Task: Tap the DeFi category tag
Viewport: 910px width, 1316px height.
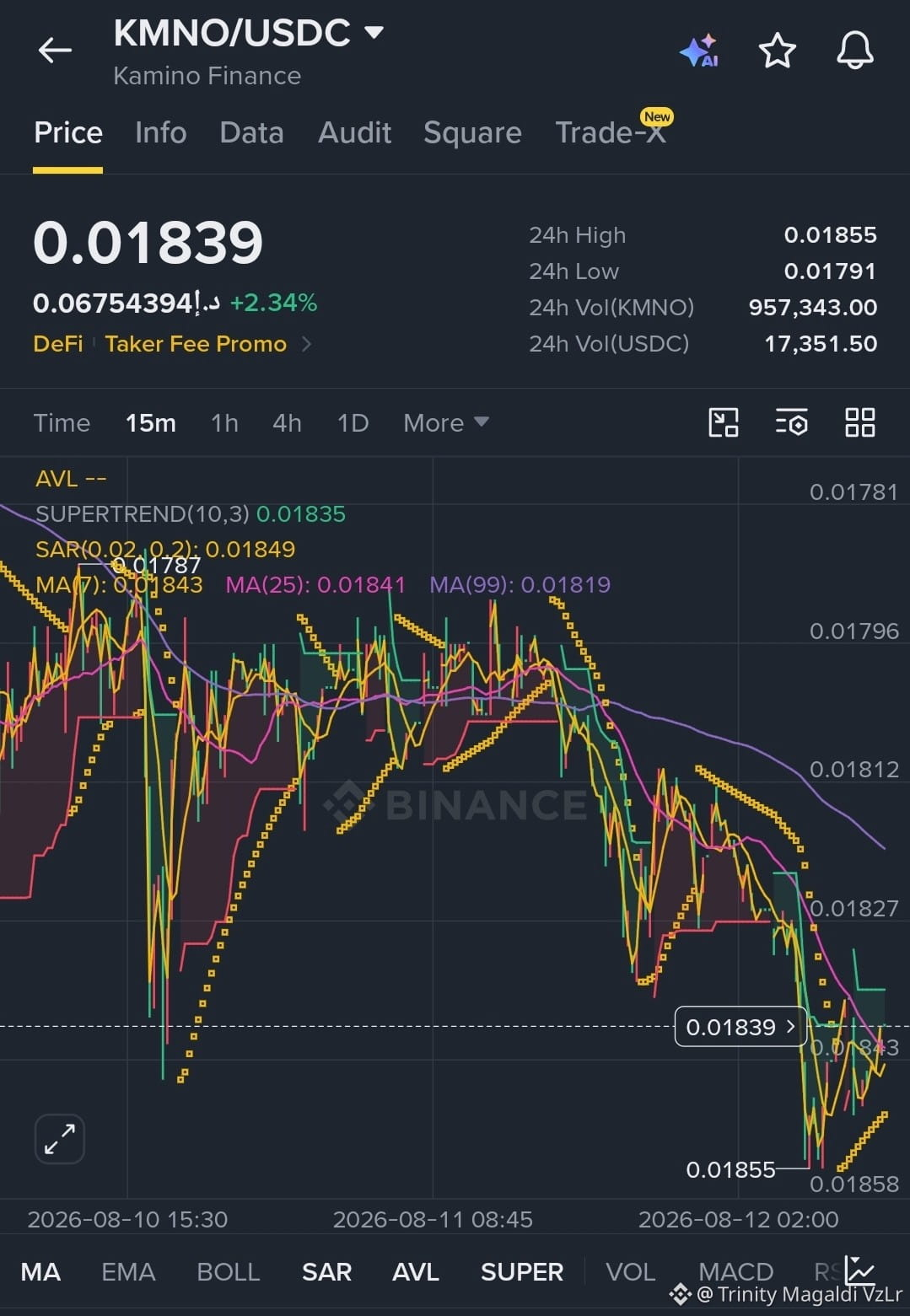Action: tap(58, 344)
